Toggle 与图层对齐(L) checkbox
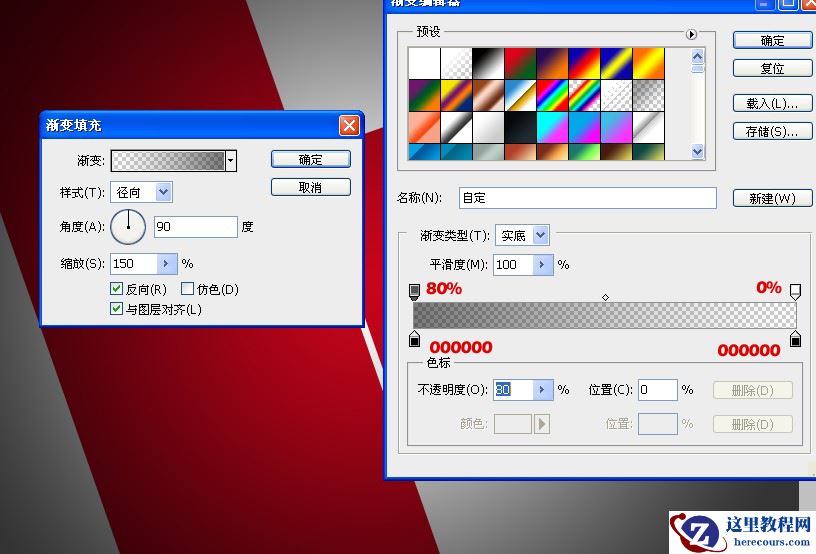The image size is (816, 554). [117, 309]
